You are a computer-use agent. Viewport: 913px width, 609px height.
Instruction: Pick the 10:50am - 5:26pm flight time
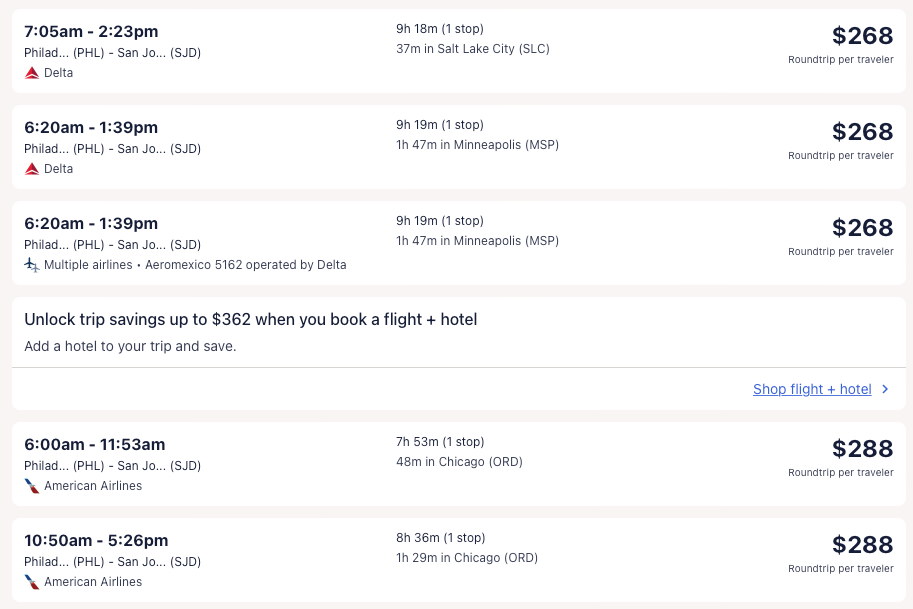[96, 540]
